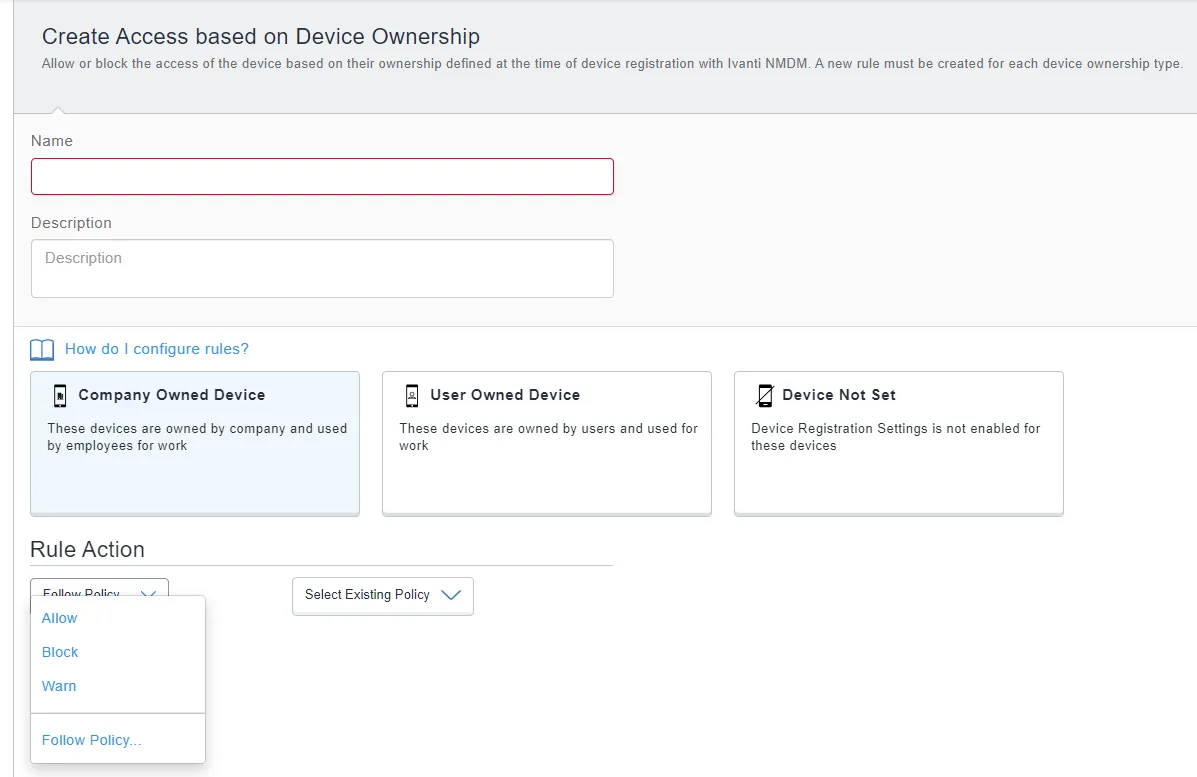
Task: Open the How do I configure rules link
Action: (x=156, y=349)
